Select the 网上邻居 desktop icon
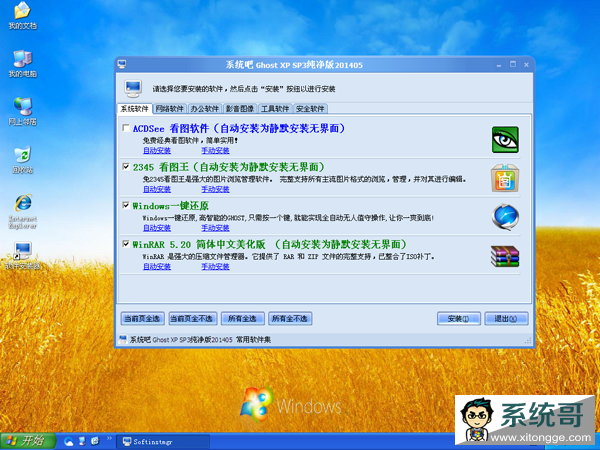This screenshot has width=600, height=450. point(22,111)
